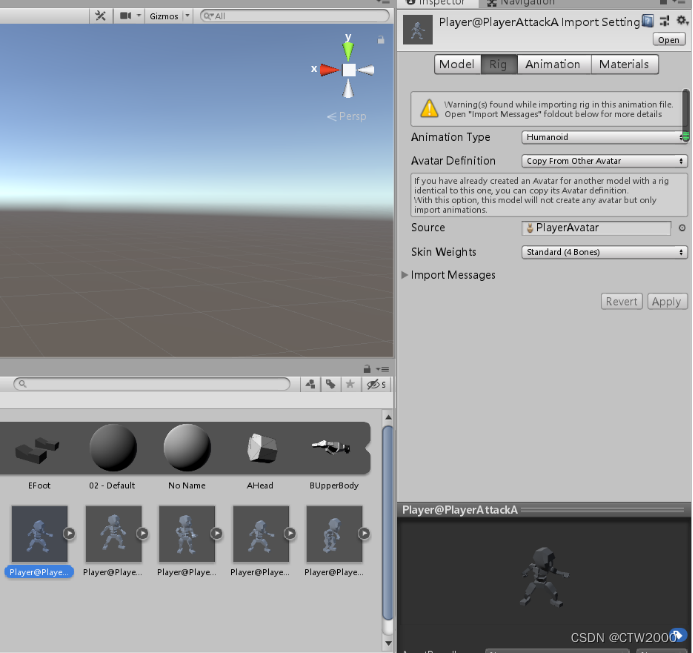Click the Project panel vertical scrollbar thumb
Screen dimensions: 693x653
pos(388,523)
